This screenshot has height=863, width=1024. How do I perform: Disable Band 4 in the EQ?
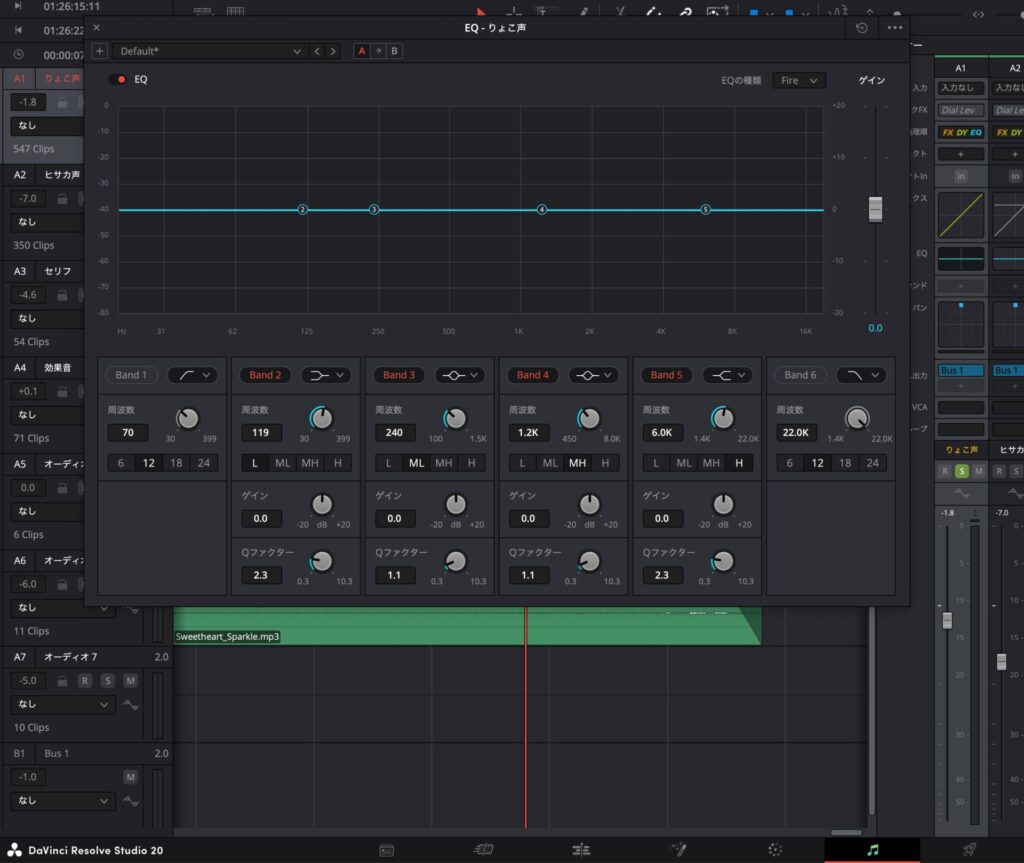(533, 375)
